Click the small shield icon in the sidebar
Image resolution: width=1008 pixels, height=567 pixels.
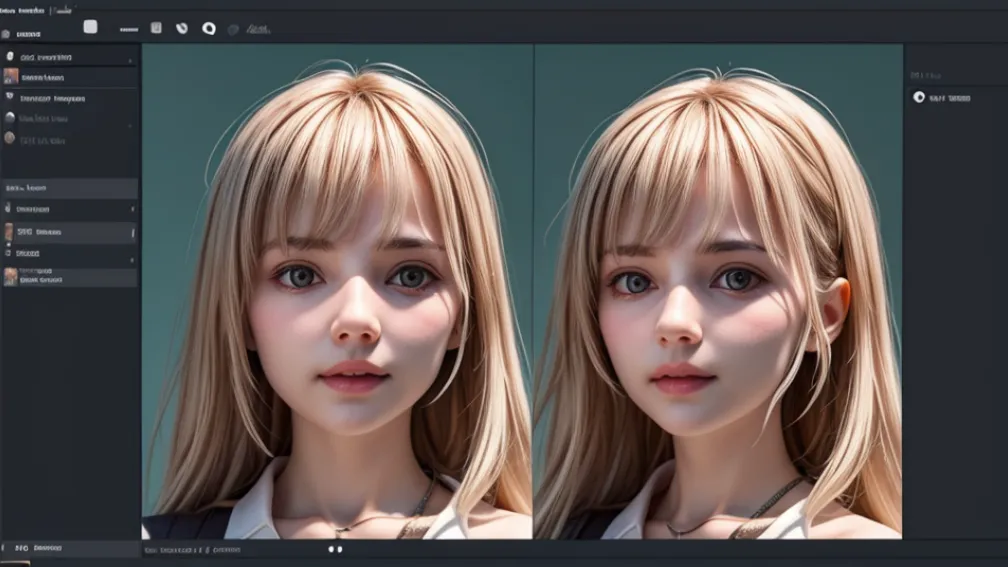click(10, 96)
